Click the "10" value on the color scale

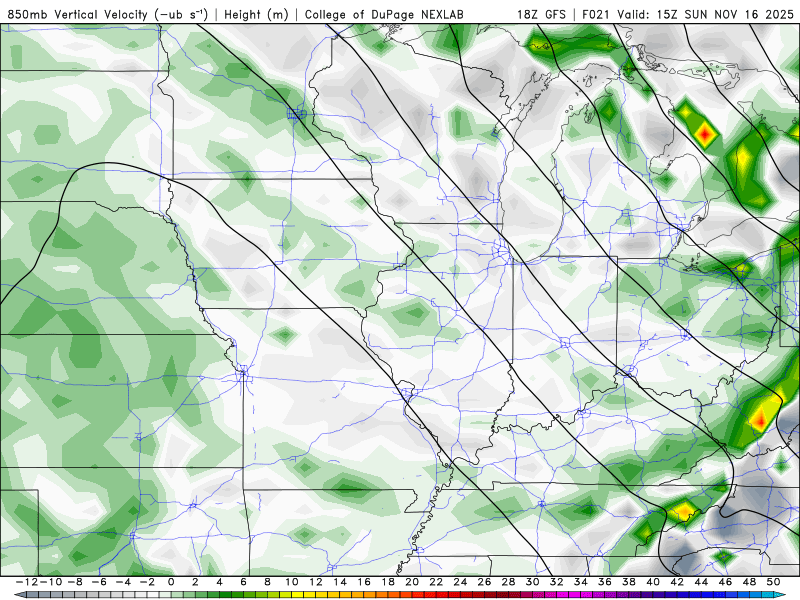(291, 582)
